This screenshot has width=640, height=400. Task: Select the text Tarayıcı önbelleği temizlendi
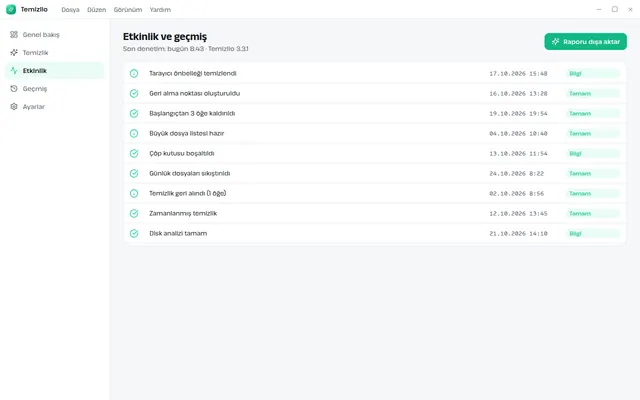click(x=193, y=73)
